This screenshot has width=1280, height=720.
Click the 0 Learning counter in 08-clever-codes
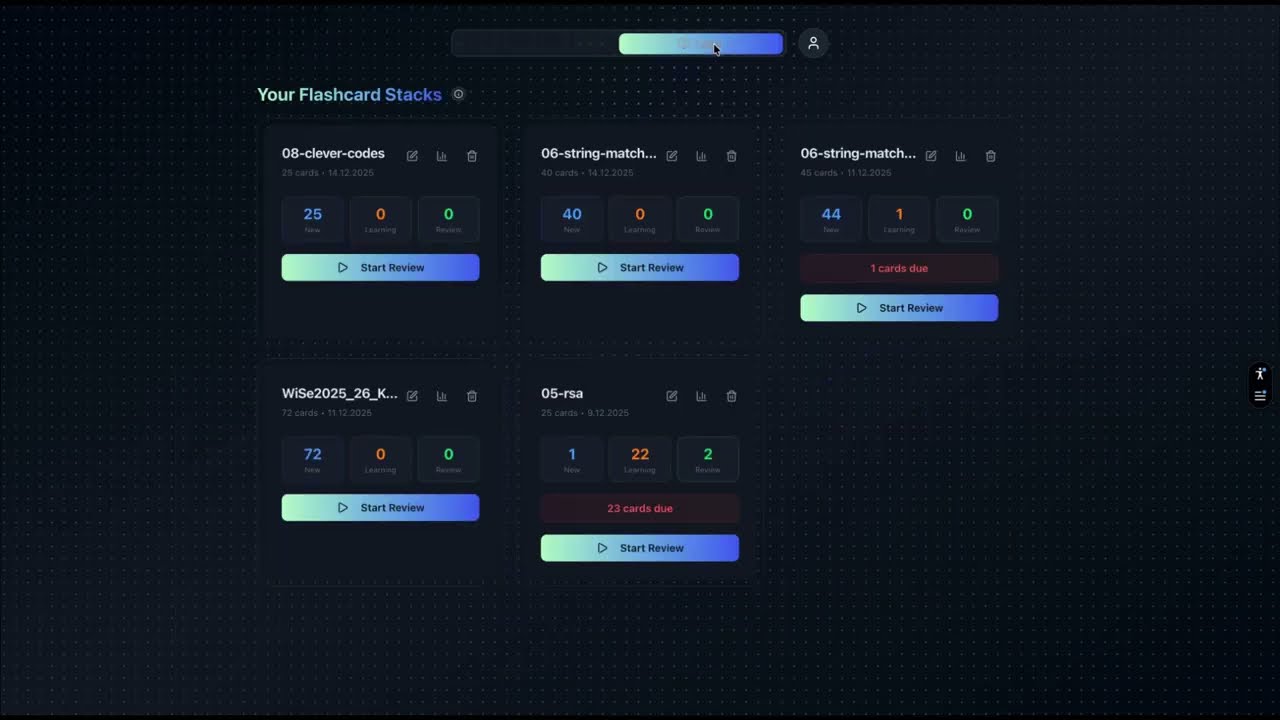click(x=380, y=220)
